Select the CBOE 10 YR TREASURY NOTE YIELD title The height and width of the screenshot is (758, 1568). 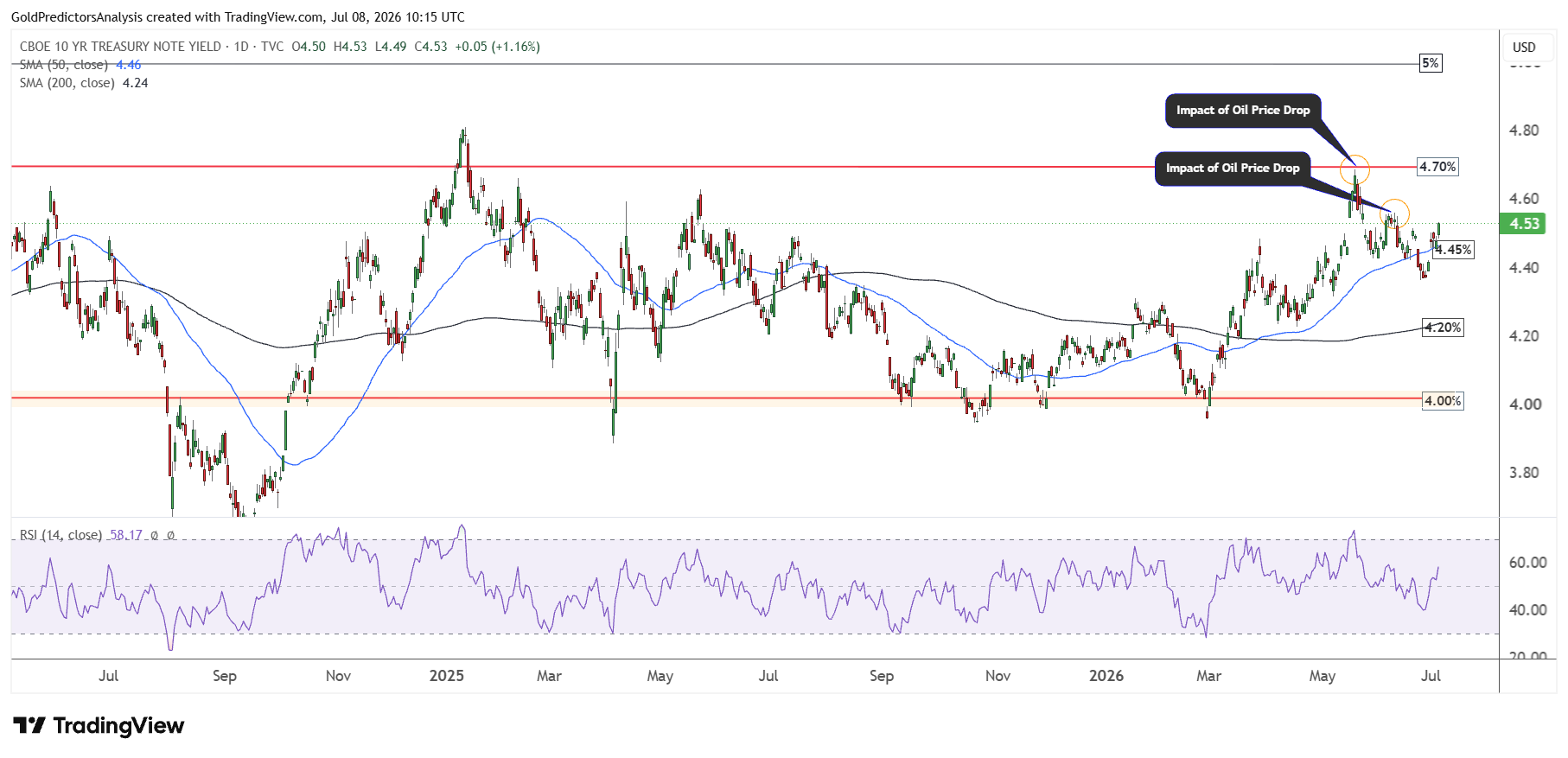(120, 47)
